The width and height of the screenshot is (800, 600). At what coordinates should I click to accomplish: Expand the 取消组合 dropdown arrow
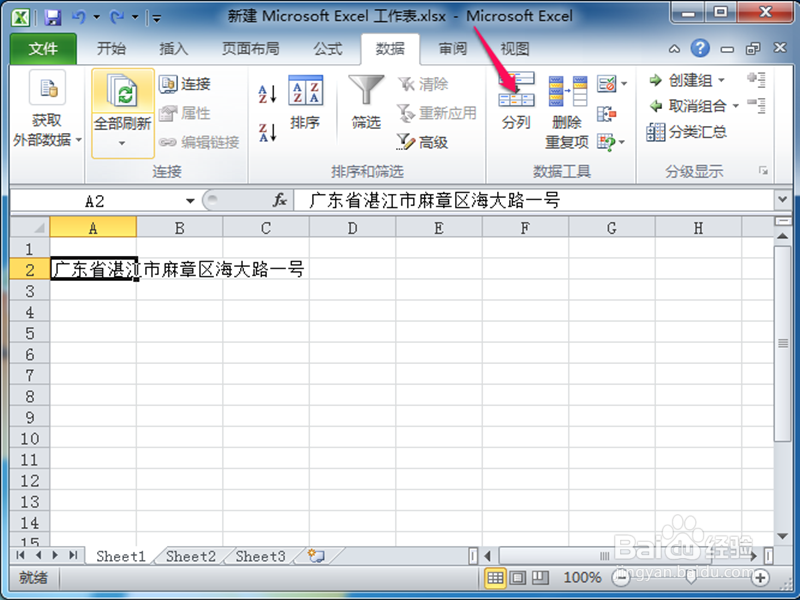point(736,106)
